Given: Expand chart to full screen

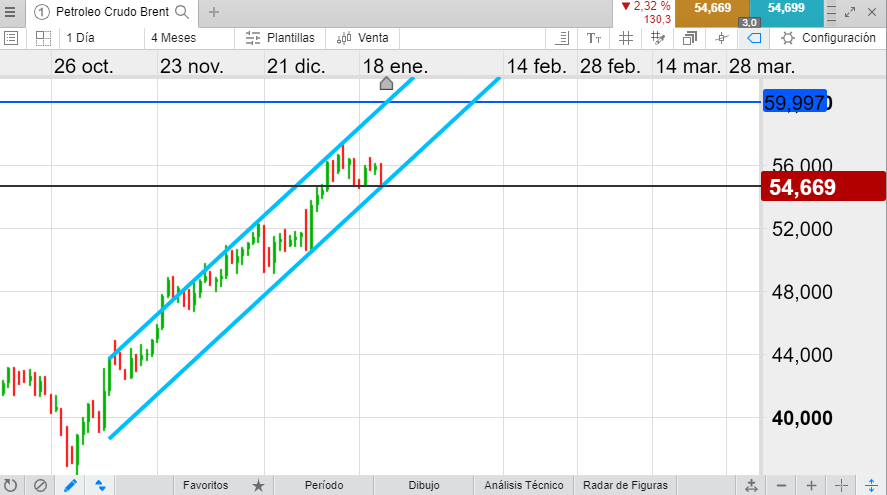Looking at the screenshot, I should point(850,12).
